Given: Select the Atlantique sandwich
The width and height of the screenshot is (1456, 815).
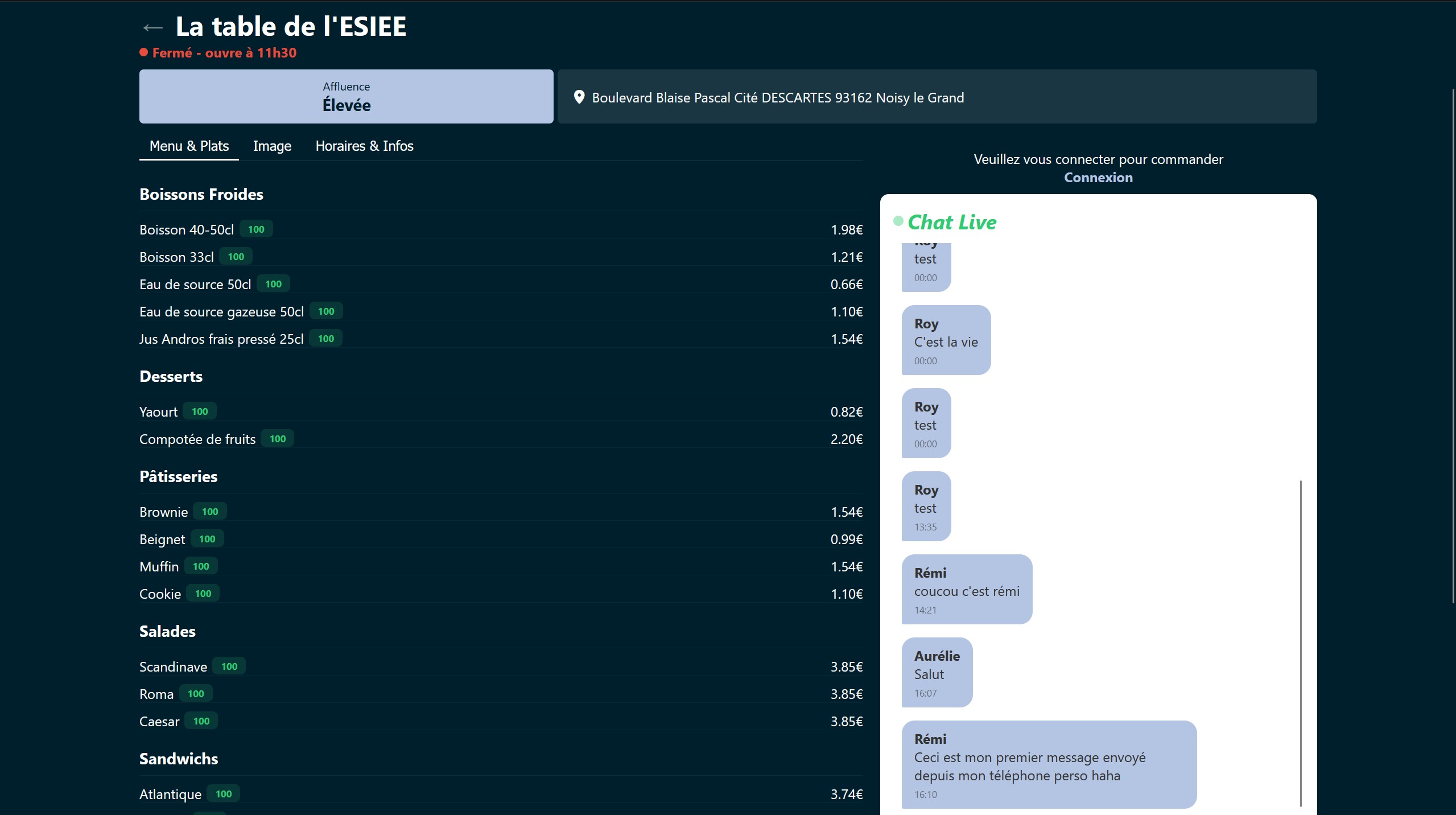Looking at the screenshot, I should (501, 794).
